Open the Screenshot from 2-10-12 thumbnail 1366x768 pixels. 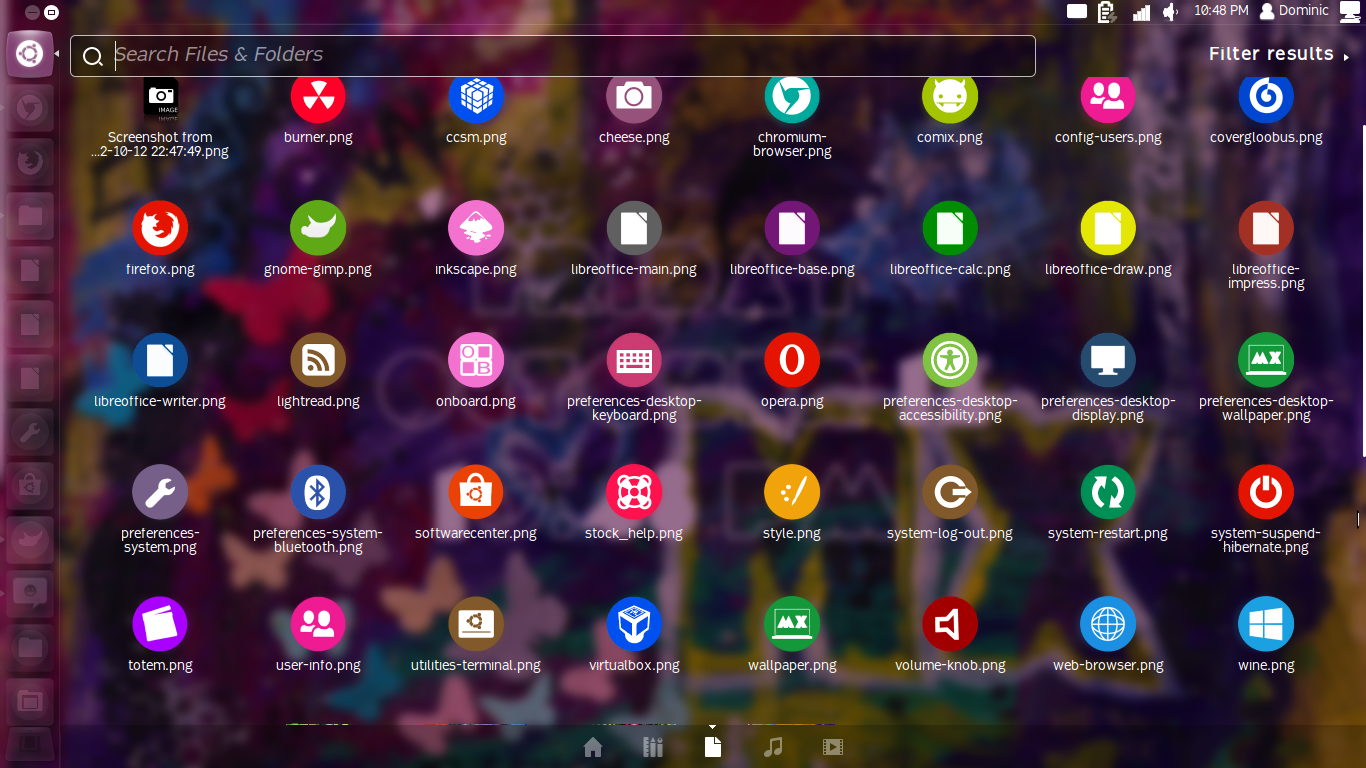(161, 98)
